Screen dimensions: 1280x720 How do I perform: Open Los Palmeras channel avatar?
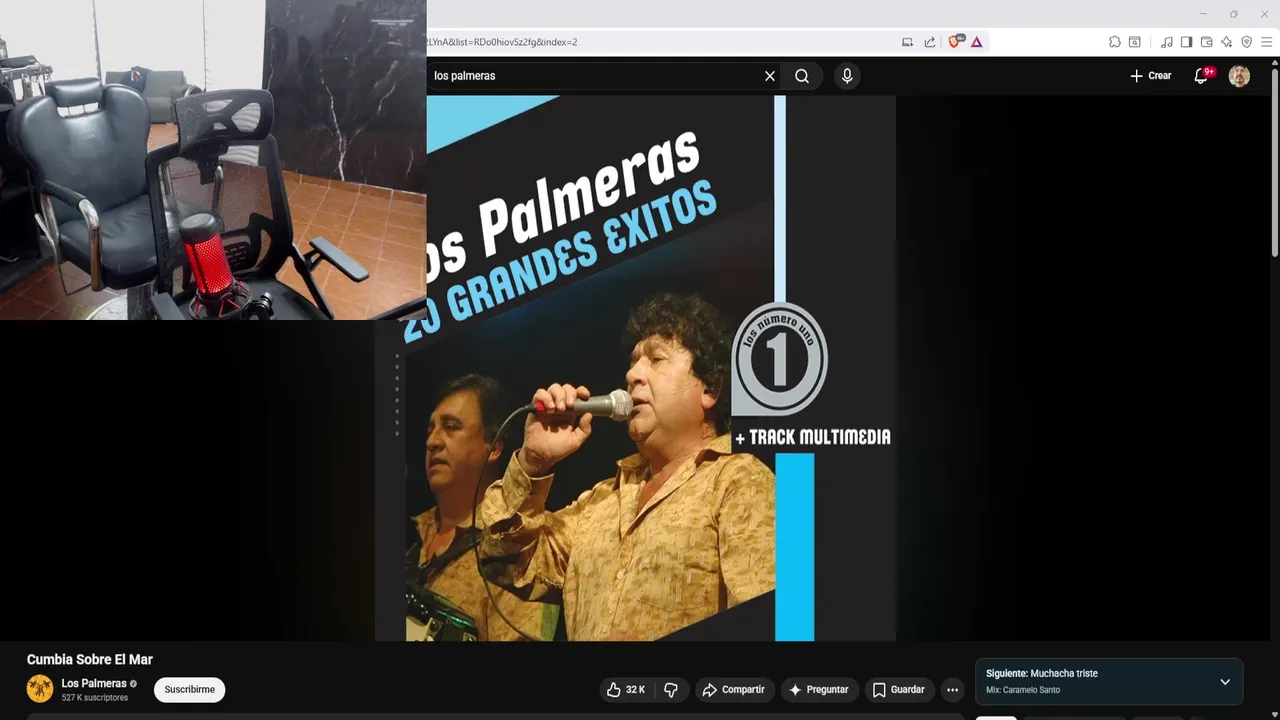coord(40,689)
